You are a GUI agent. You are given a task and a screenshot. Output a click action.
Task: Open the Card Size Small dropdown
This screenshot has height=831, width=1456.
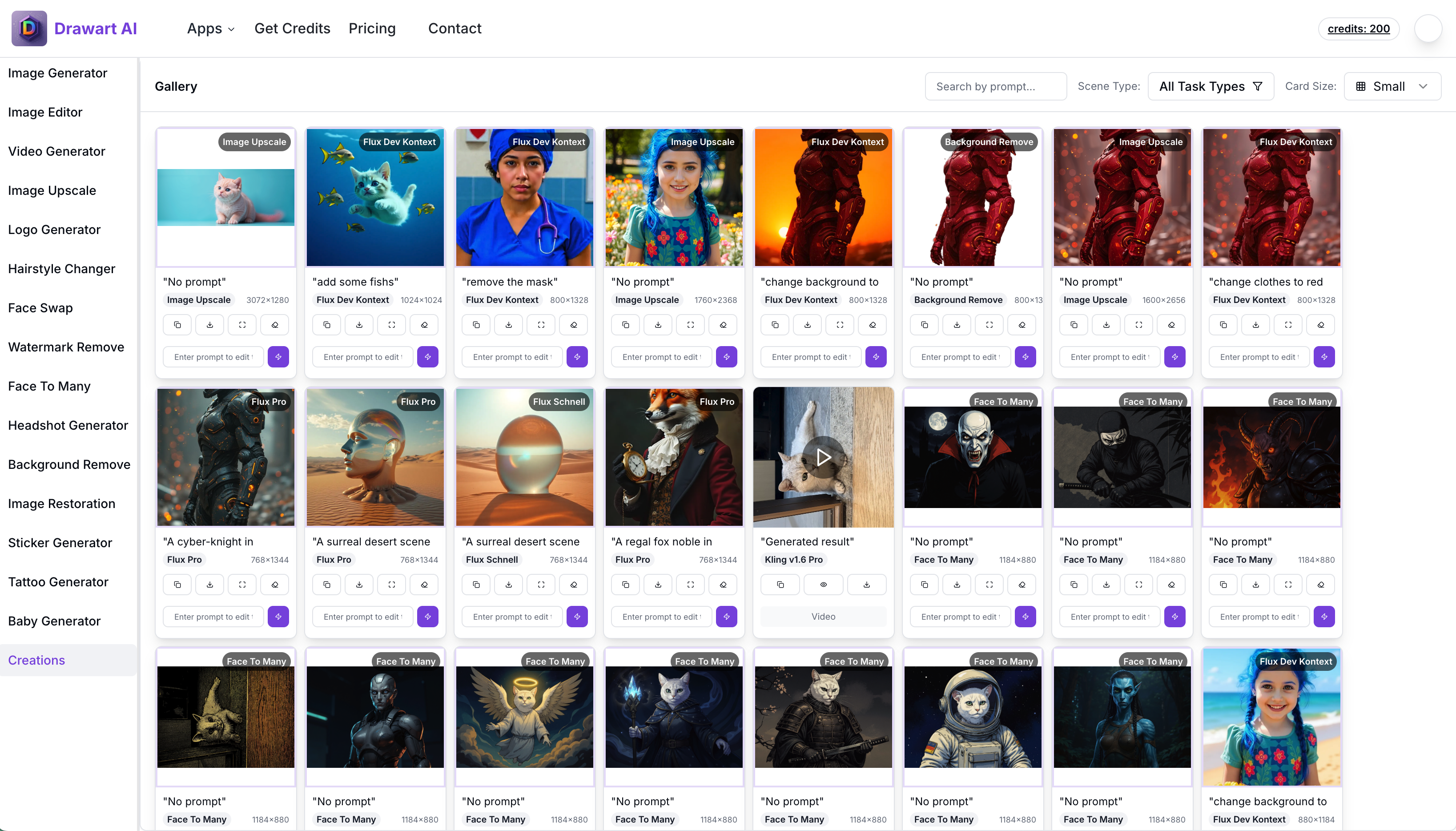coord(1393,86)
